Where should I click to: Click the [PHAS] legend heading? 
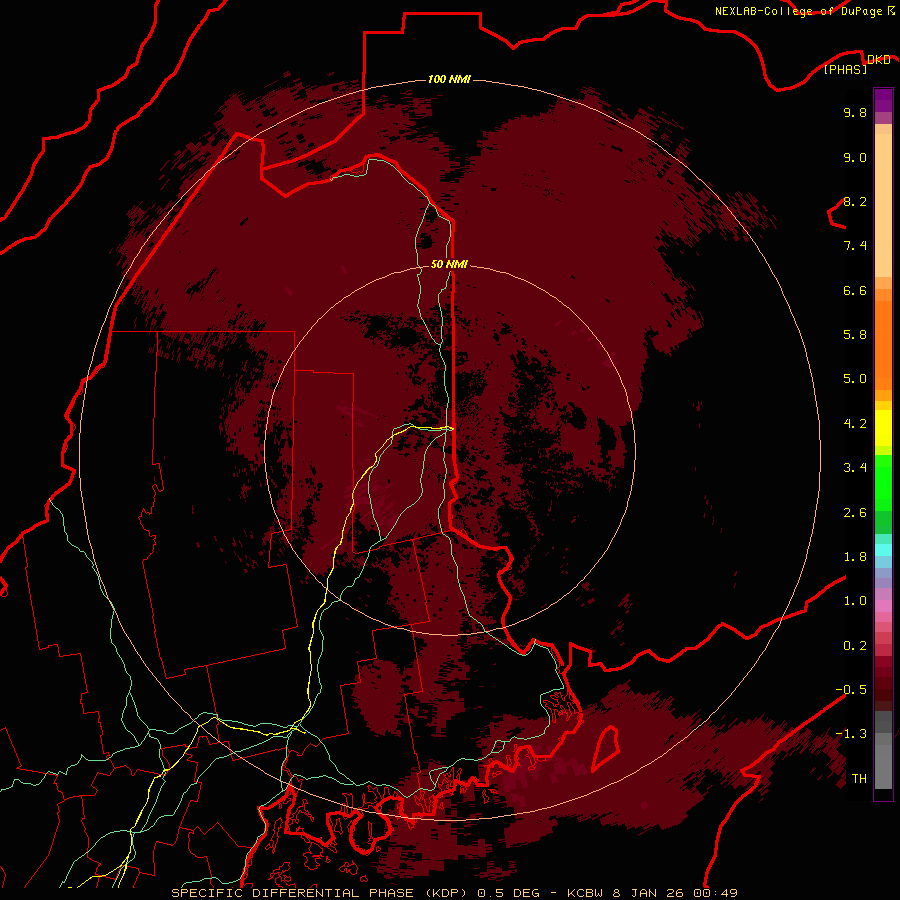pyautogui.click(x=845, y=69)
